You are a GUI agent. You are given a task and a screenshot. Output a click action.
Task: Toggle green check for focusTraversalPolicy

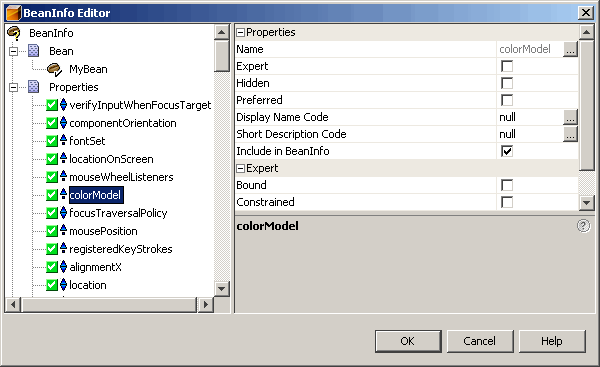[52, 213]
